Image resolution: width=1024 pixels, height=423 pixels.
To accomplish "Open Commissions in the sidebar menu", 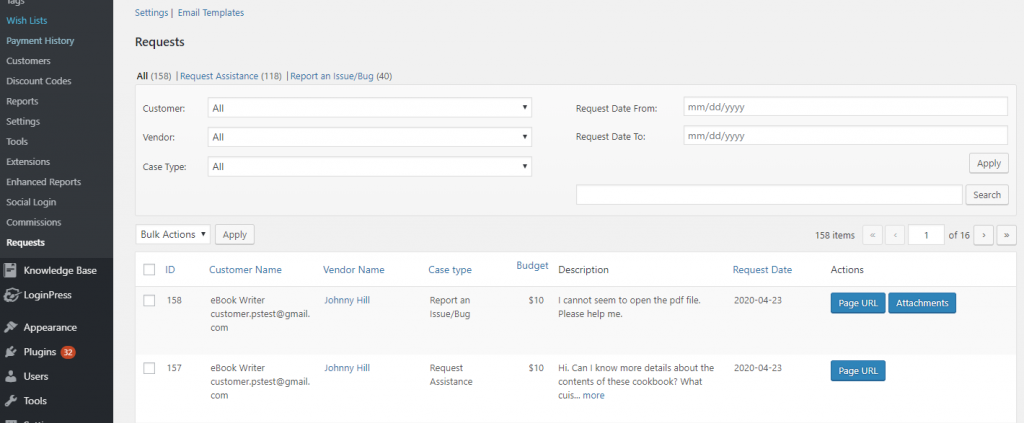I will [33, 222].
